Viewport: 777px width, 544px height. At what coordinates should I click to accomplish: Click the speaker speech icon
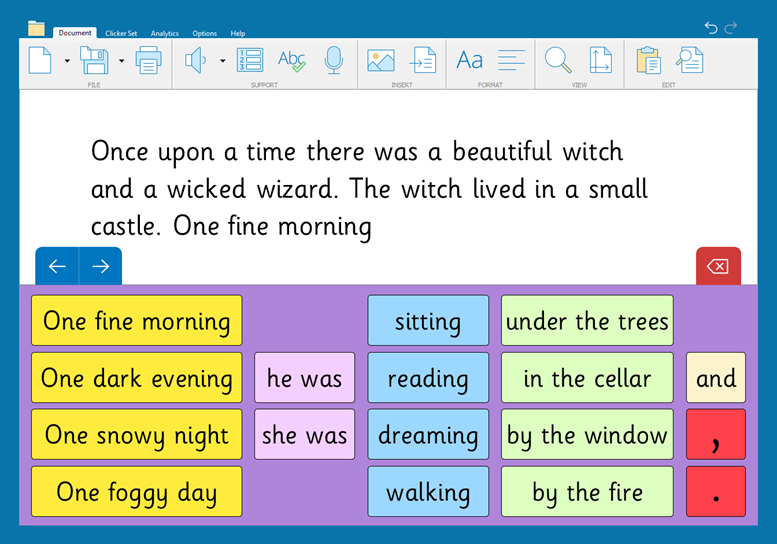(x=195, y=61)
